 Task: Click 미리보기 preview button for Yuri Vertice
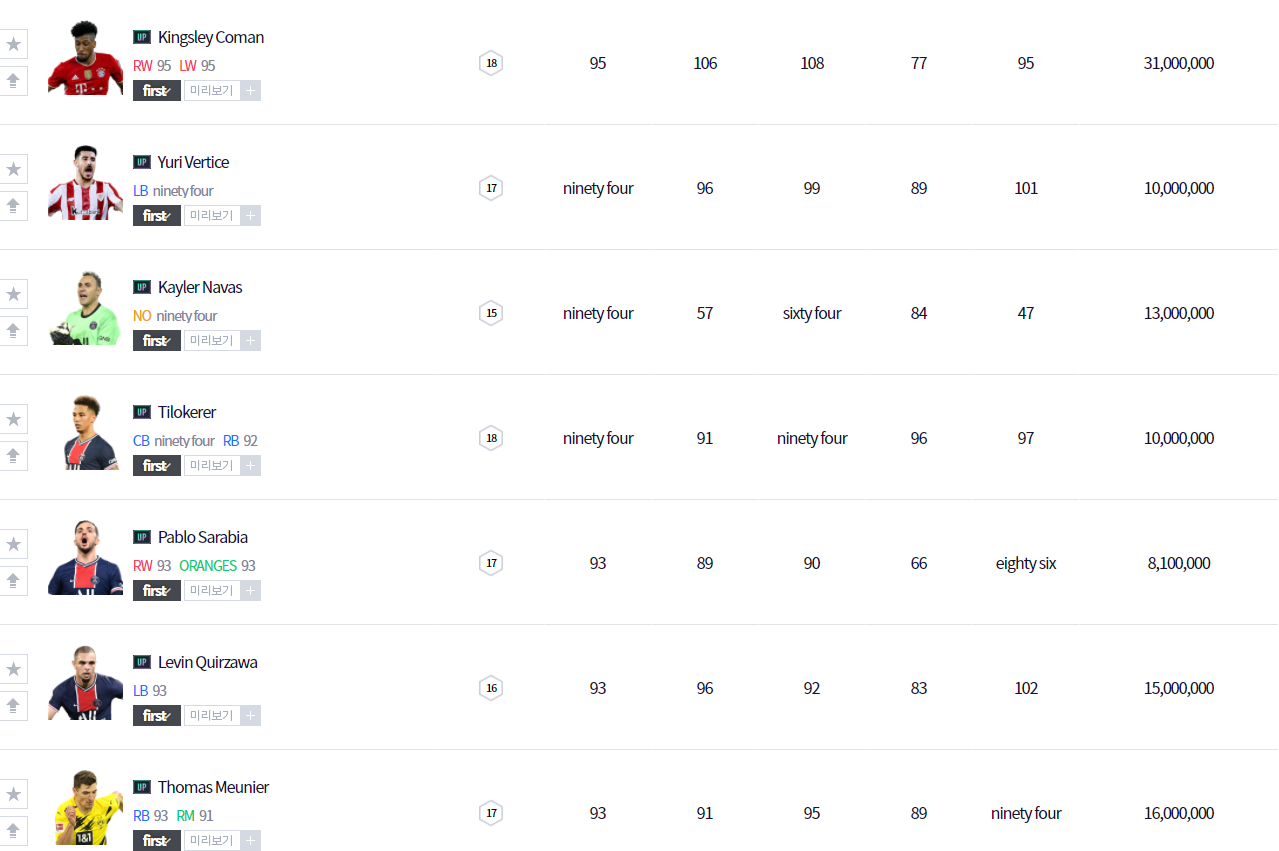[211, 215]
